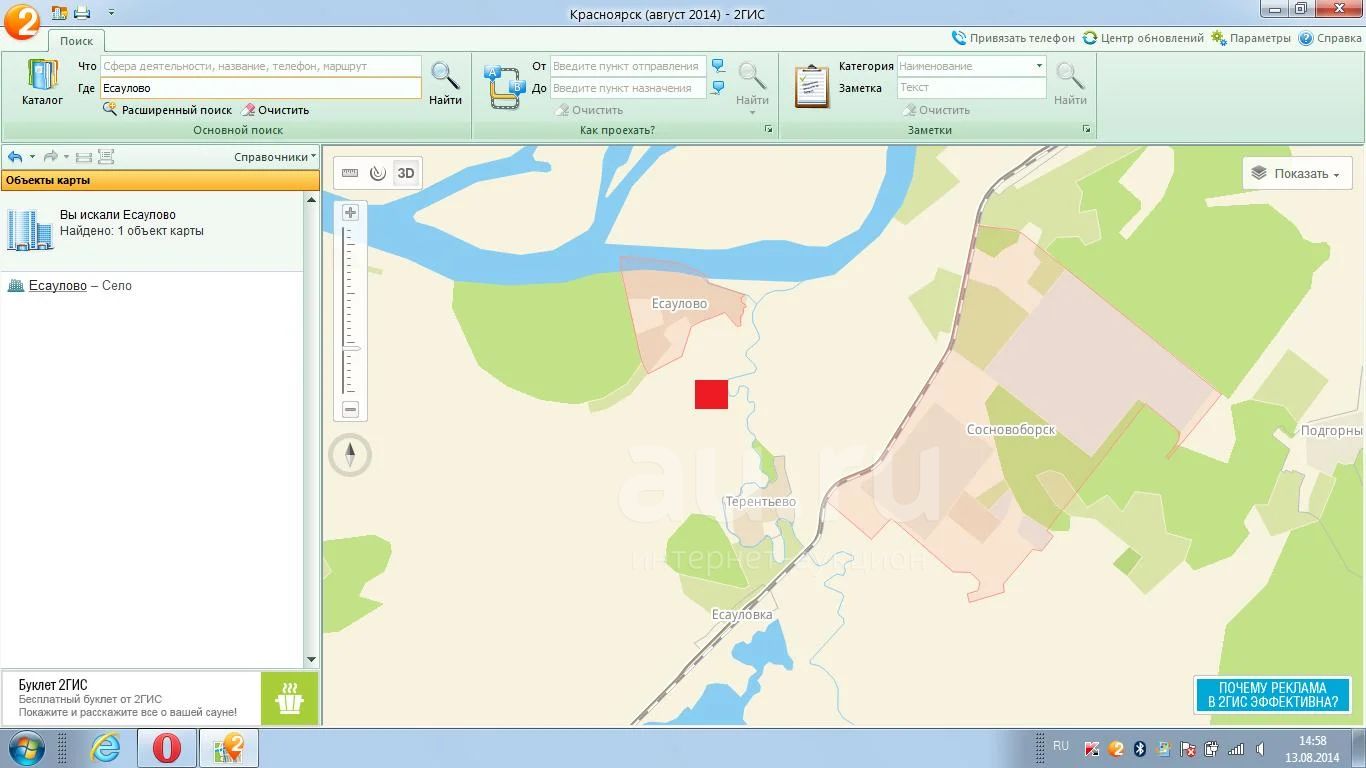Focus the Что search input field
The image size is (1366, 768).
261,66
